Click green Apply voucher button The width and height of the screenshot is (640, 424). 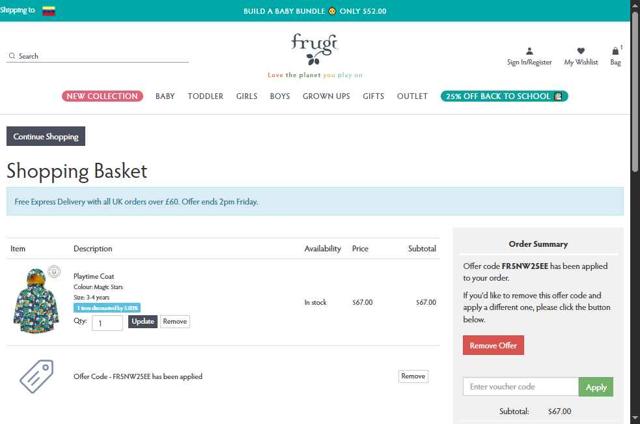tap(596, 387)
